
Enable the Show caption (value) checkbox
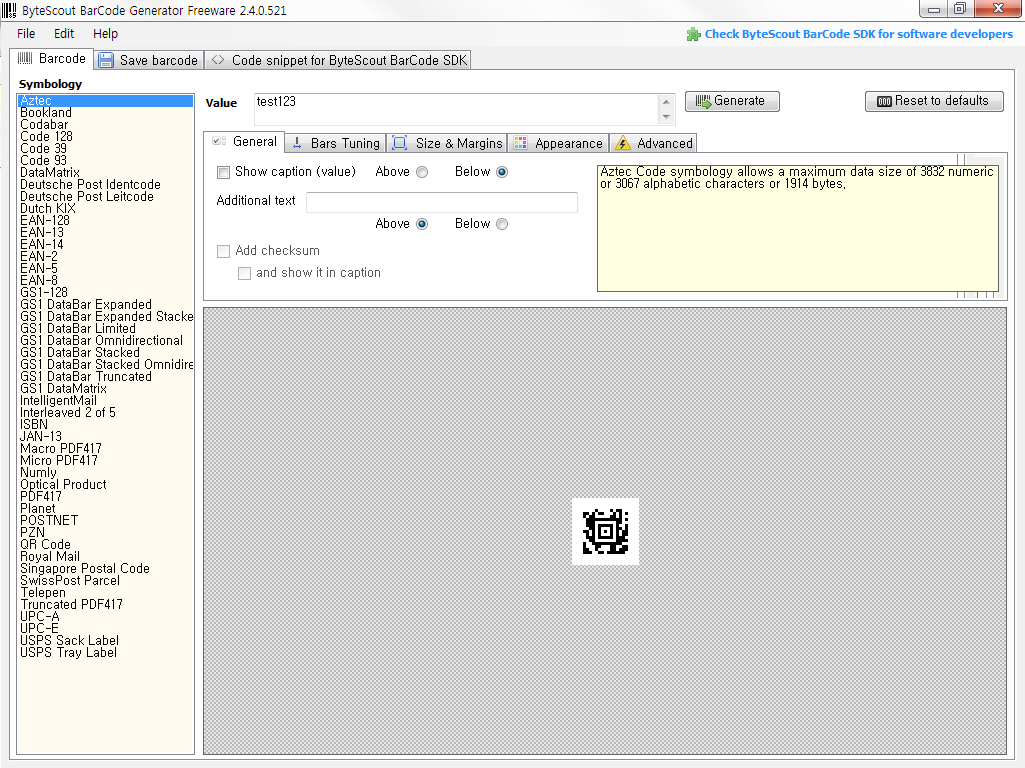pos(224,173)
